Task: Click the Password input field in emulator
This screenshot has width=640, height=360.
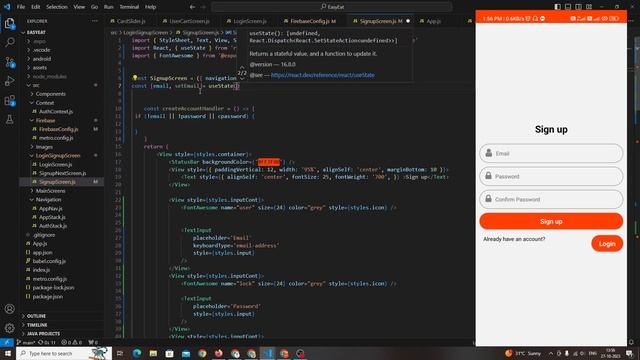Action: pyautogui.click(x=551, y=176)
